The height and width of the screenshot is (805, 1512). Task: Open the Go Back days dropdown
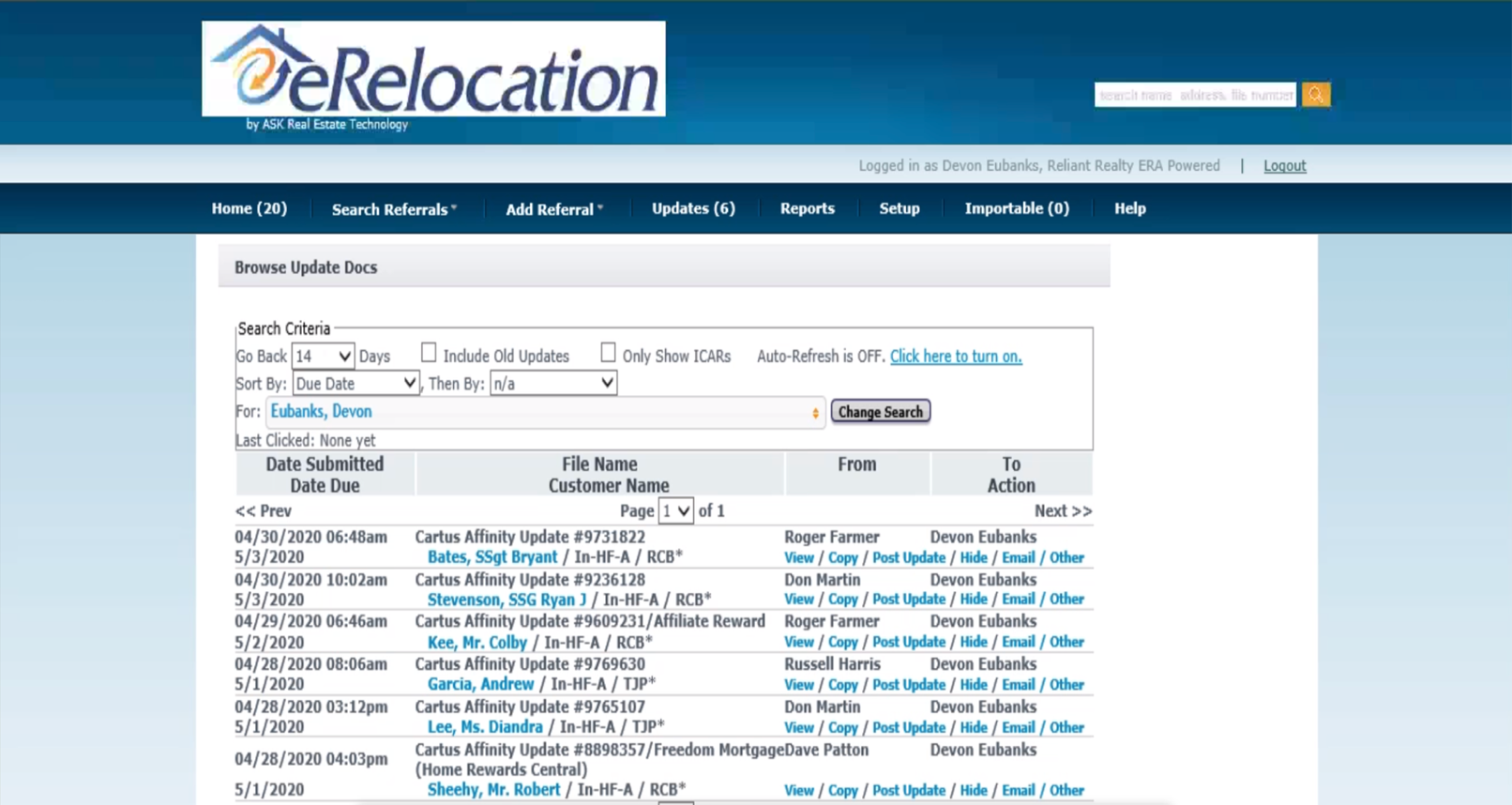pos(323,357)
